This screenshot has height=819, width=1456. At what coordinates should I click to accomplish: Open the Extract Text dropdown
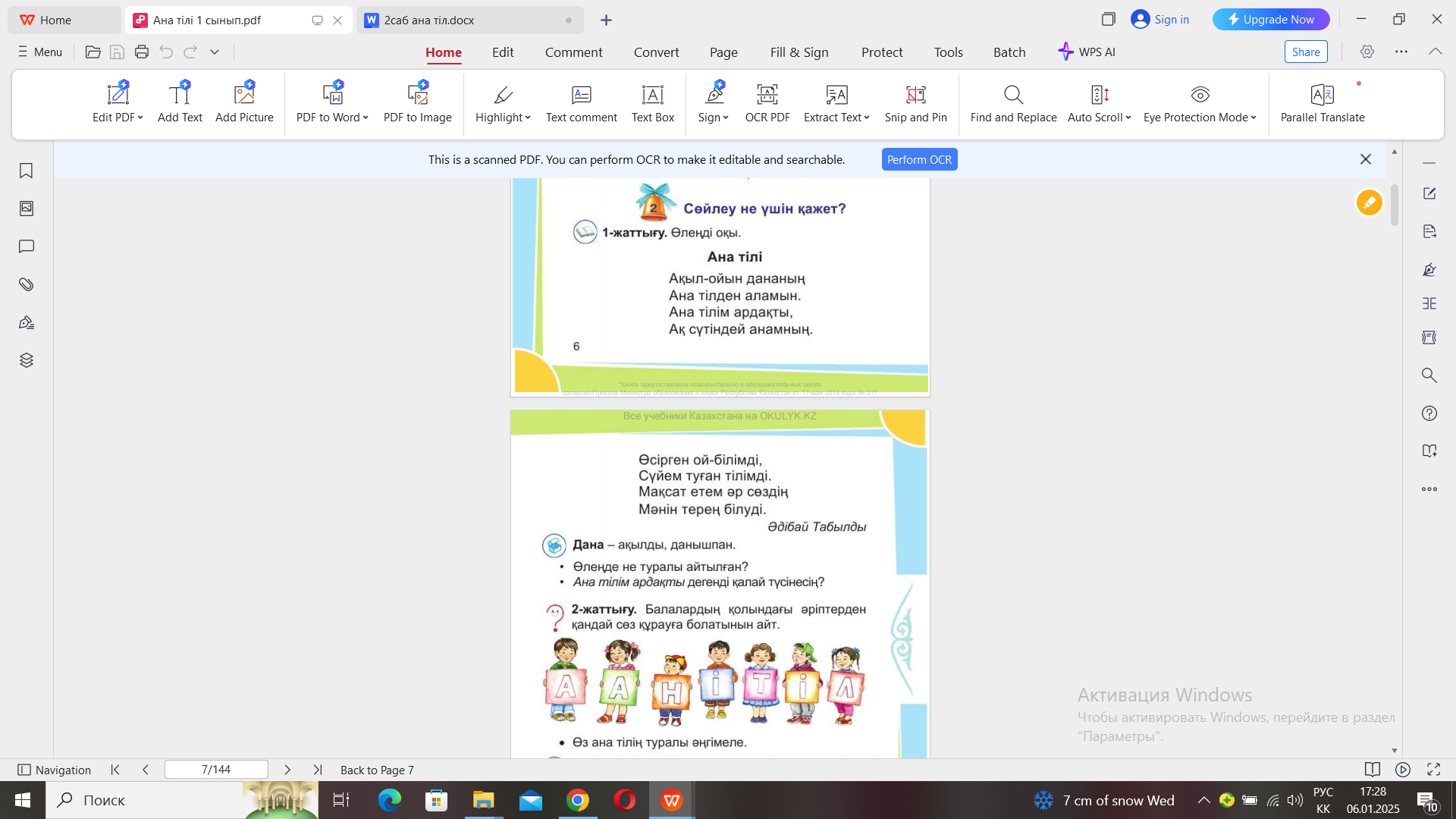click(x=867, y=118)
